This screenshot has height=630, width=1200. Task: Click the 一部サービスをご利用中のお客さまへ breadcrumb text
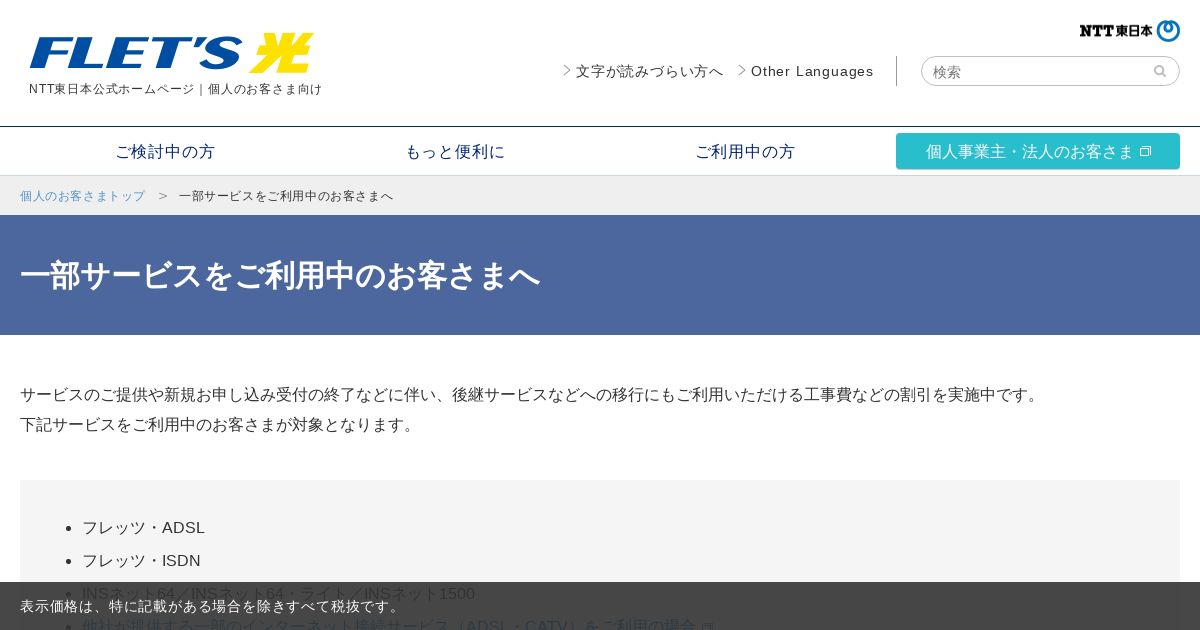coord(286,196)
